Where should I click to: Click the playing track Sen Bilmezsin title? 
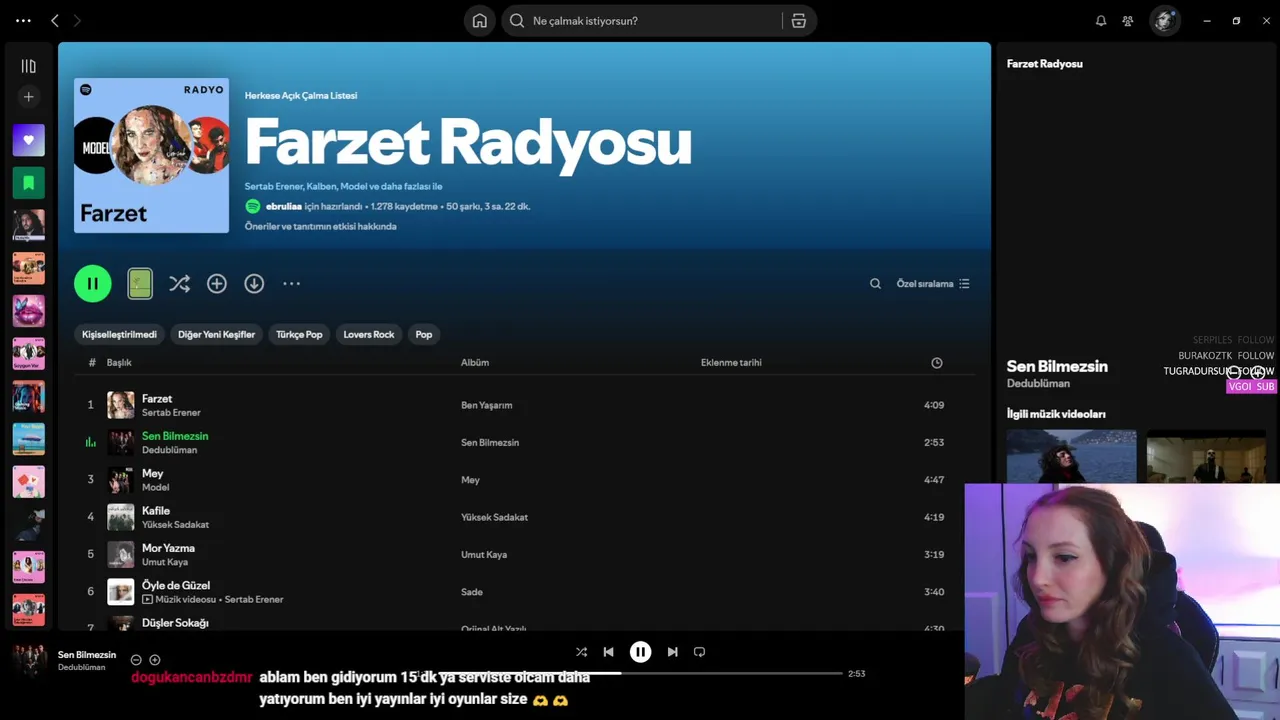[175, 436]
